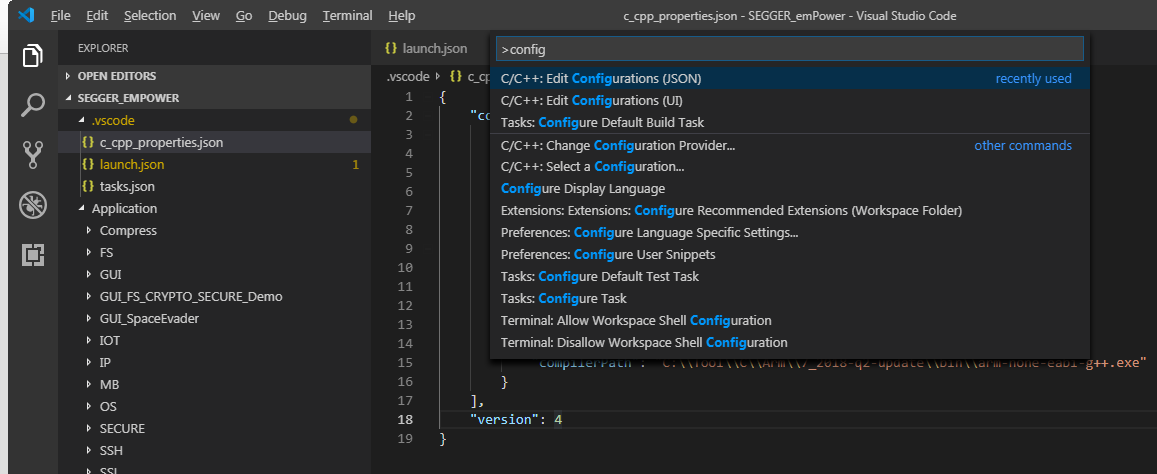The height and width of the screenshot is (474, 1157).
Task: Expand the Compress folder
Action: [x=214, y=230]
